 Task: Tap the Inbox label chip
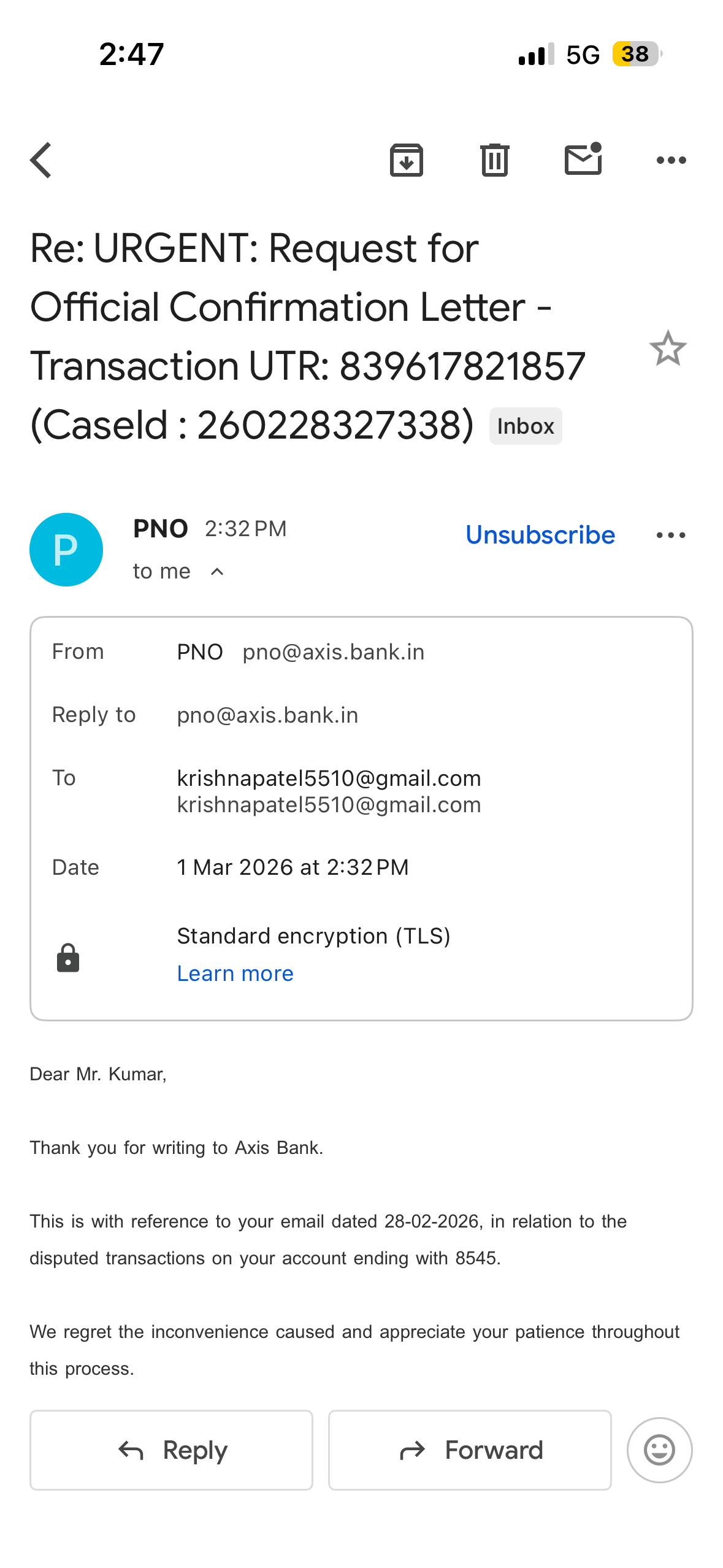tap(525, 426)
